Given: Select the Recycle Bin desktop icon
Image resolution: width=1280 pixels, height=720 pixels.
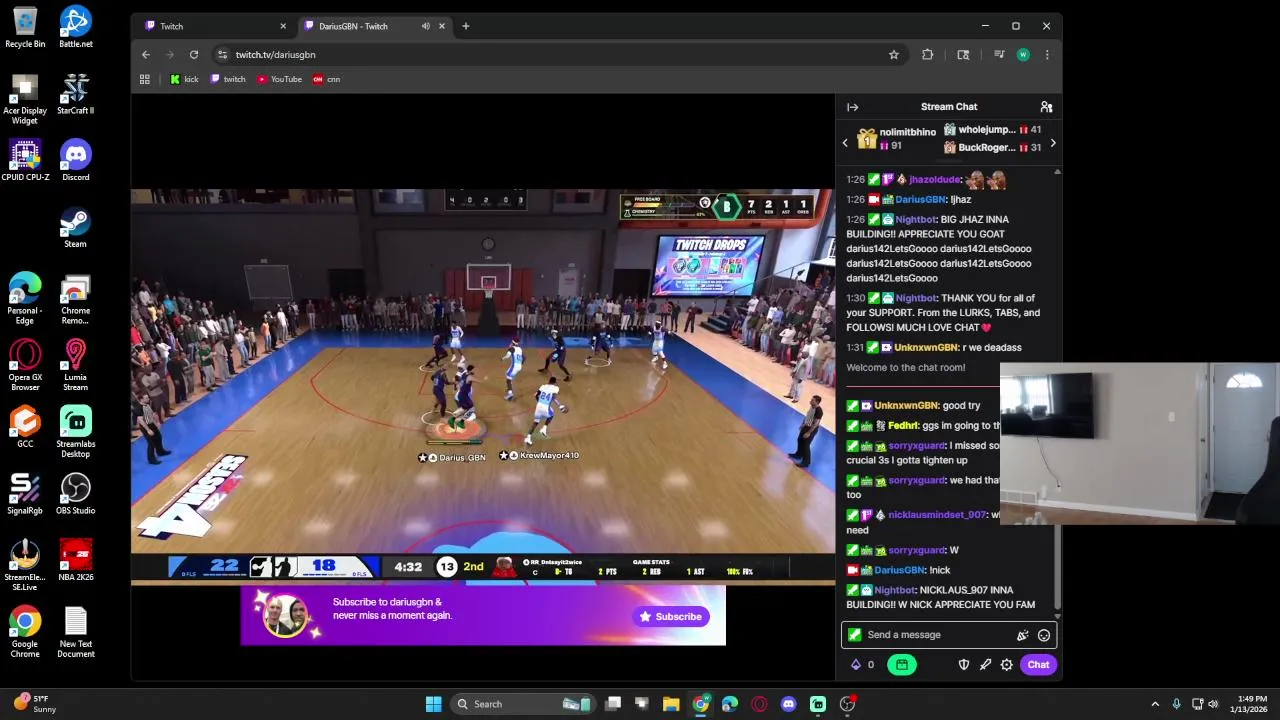Looking at the screenshot, I should (x=25, y=27).
